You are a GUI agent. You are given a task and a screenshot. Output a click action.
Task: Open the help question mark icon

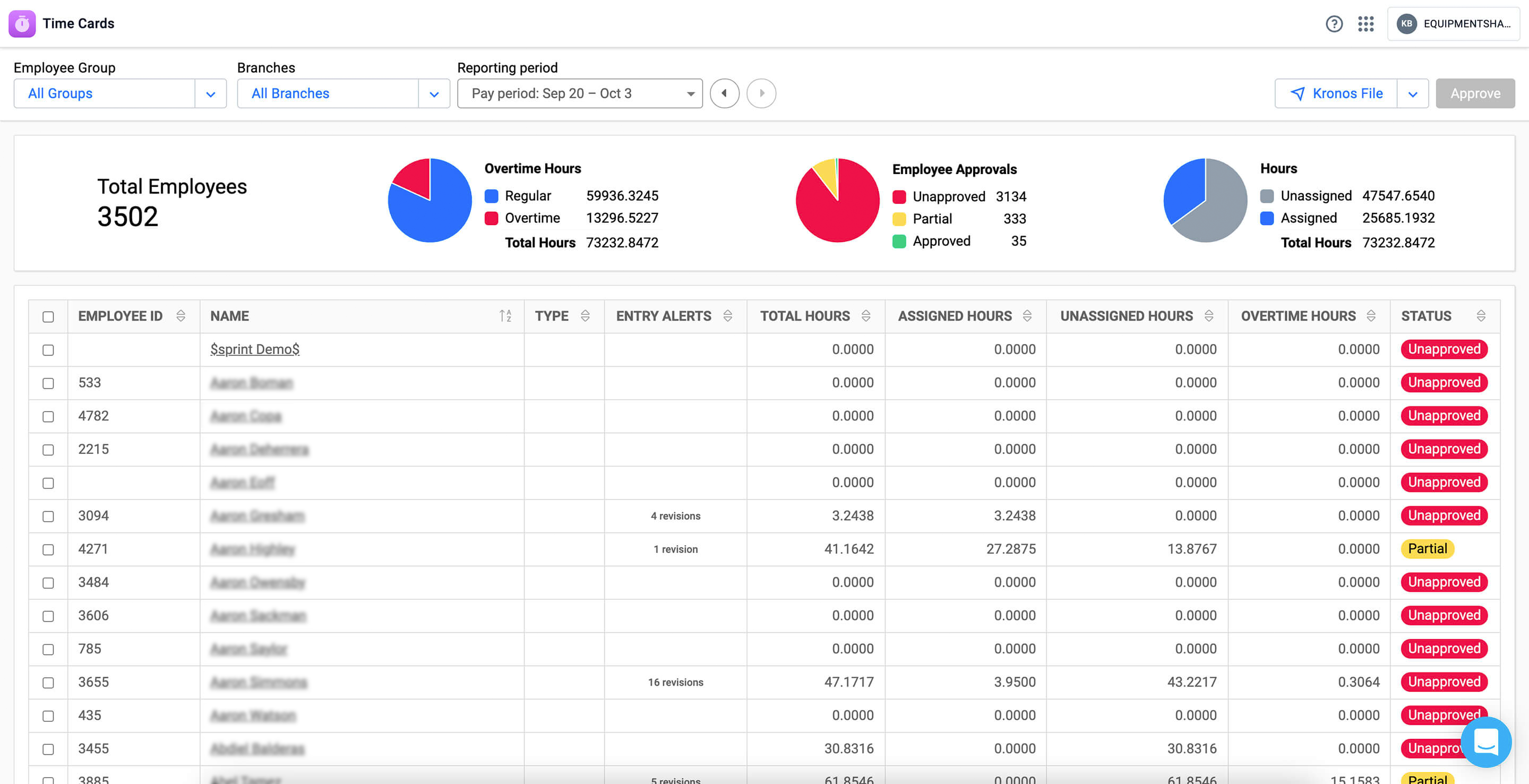1334,24
